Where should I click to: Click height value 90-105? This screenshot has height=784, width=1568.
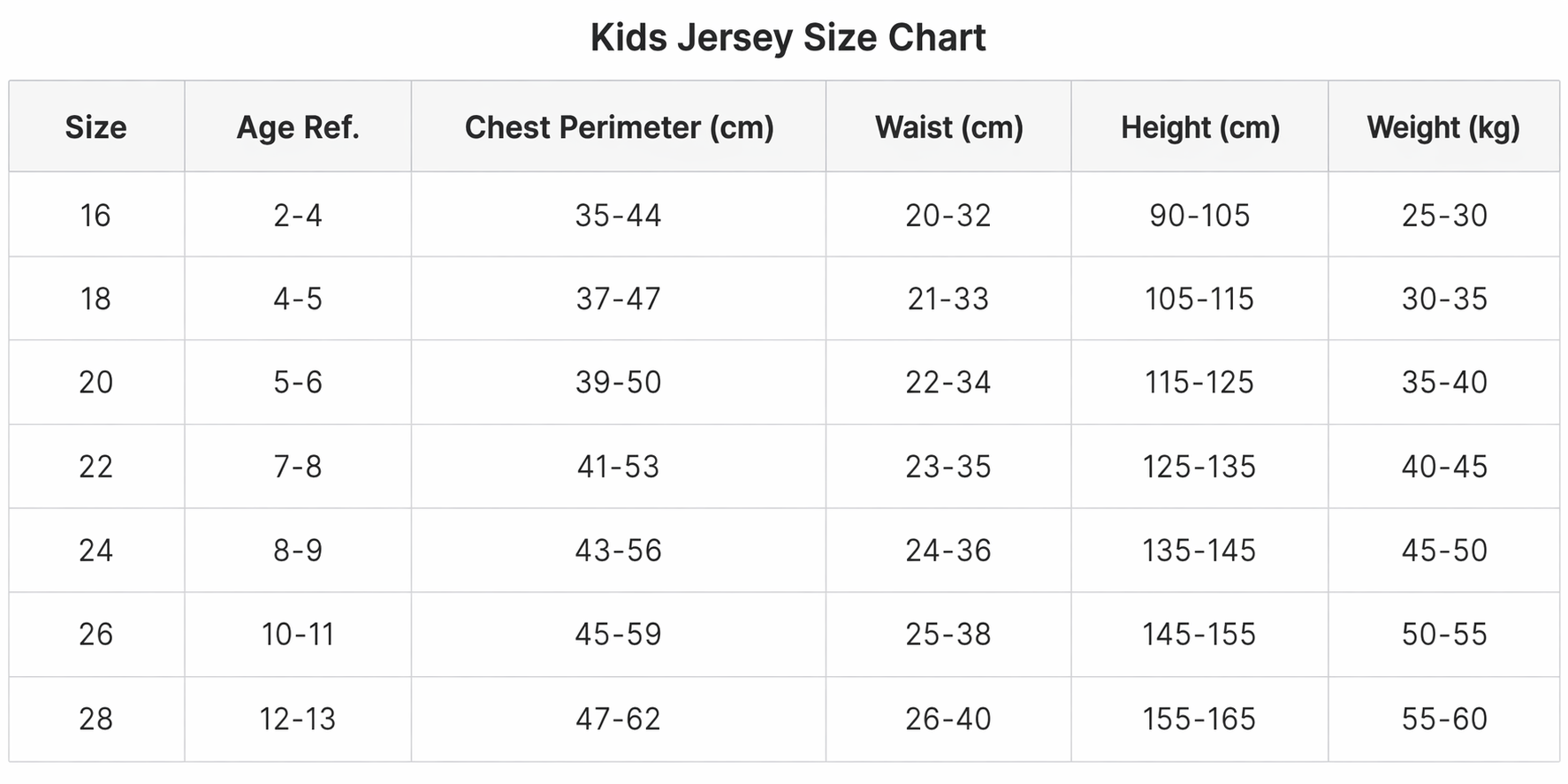click(x=1200, y=215)
